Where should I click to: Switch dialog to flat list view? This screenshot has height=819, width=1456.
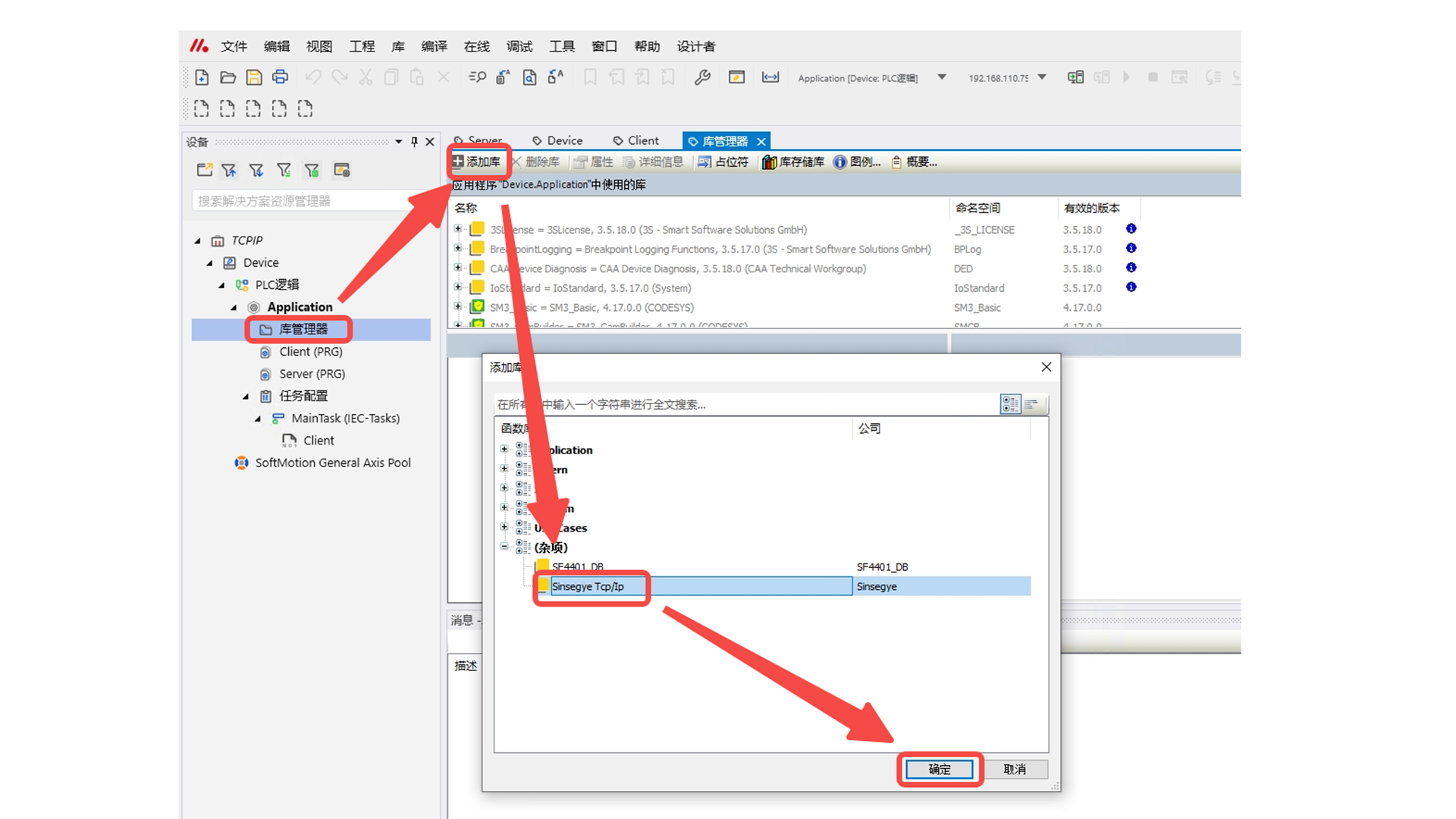(x=1032, y=404)
